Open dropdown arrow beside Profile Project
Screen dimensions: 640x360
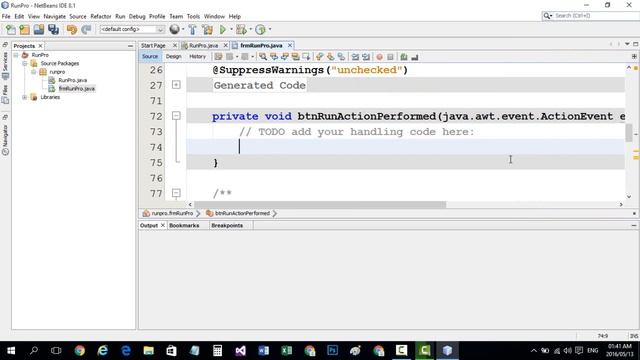[x=270, y=29]
